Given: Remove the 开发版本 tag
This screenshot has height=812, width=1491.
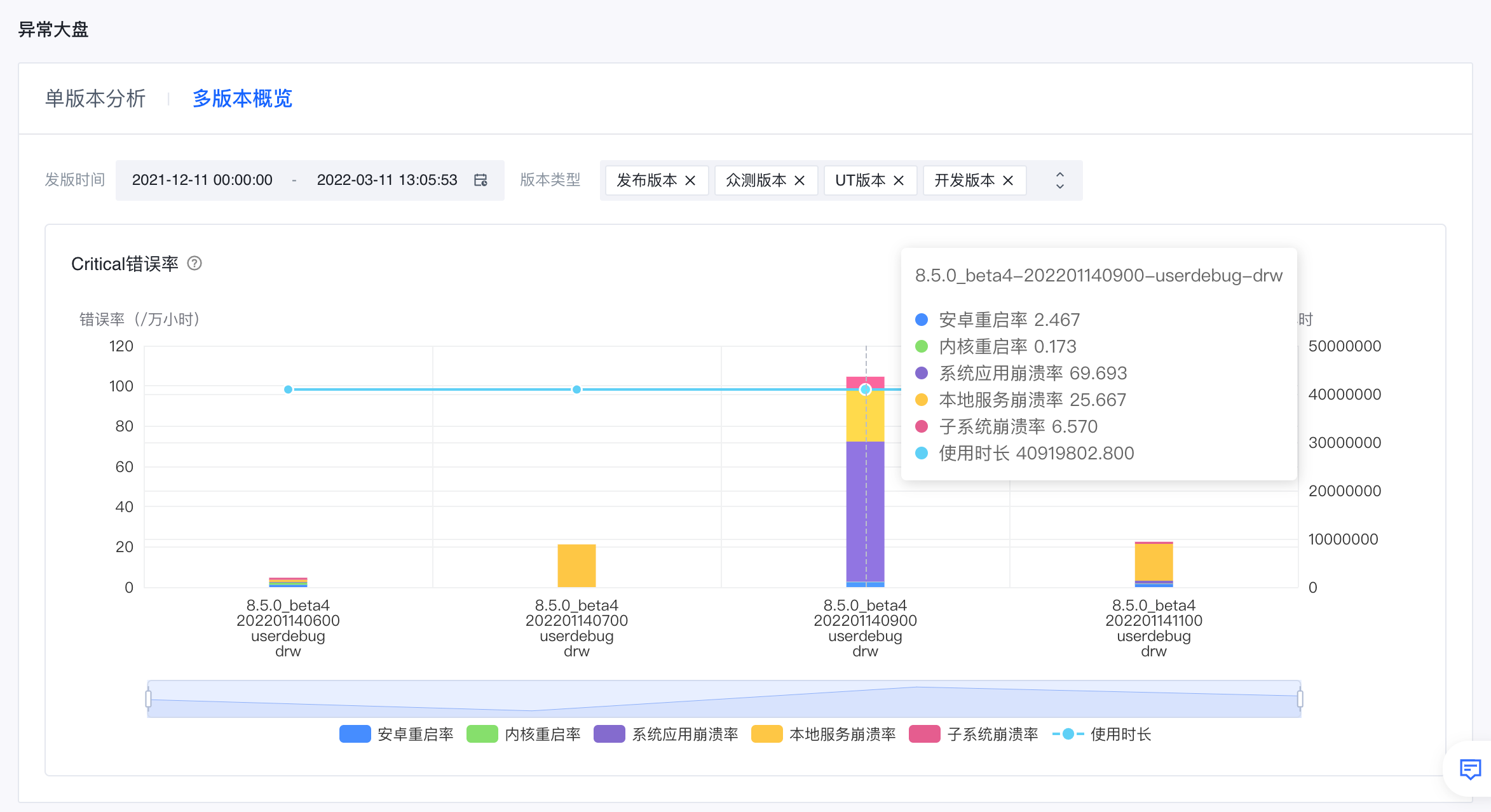Looking at the screenshot, I should tap(1008, 180).
